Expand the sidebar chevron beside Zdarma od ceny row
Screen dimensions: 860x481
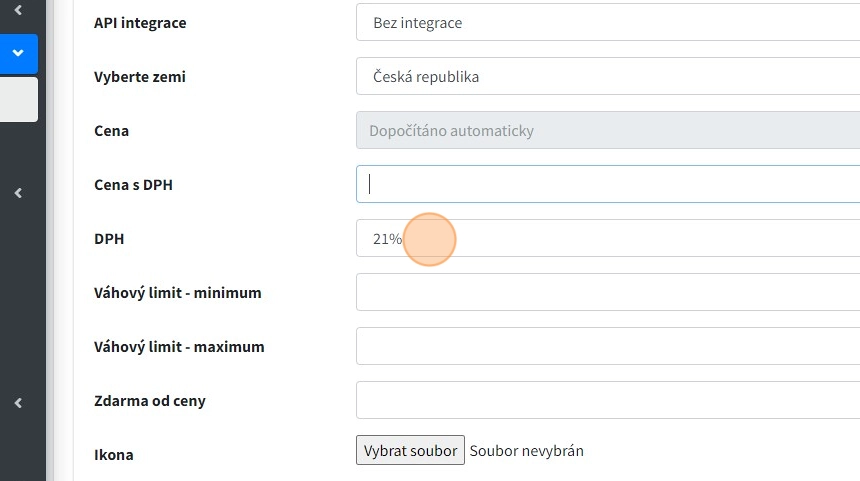tap(18, 403)
